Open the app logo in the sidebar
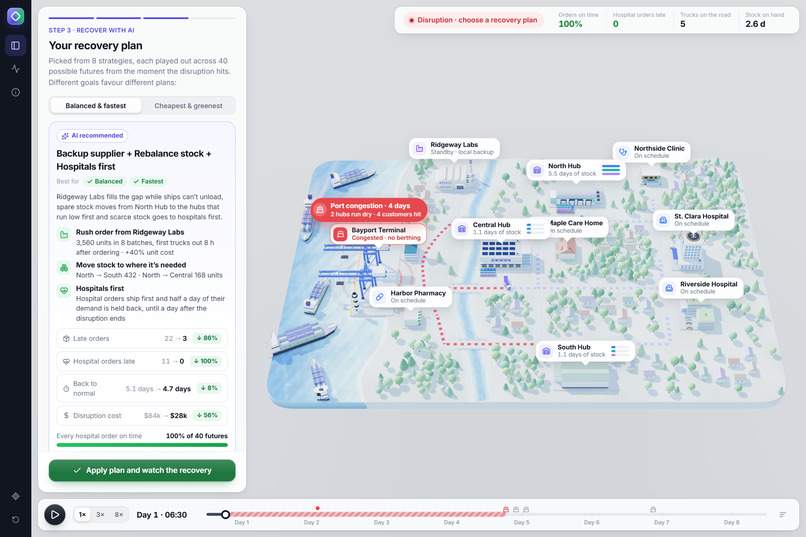The height and width of the screenshot is (537, 806). tap(15, 16)
